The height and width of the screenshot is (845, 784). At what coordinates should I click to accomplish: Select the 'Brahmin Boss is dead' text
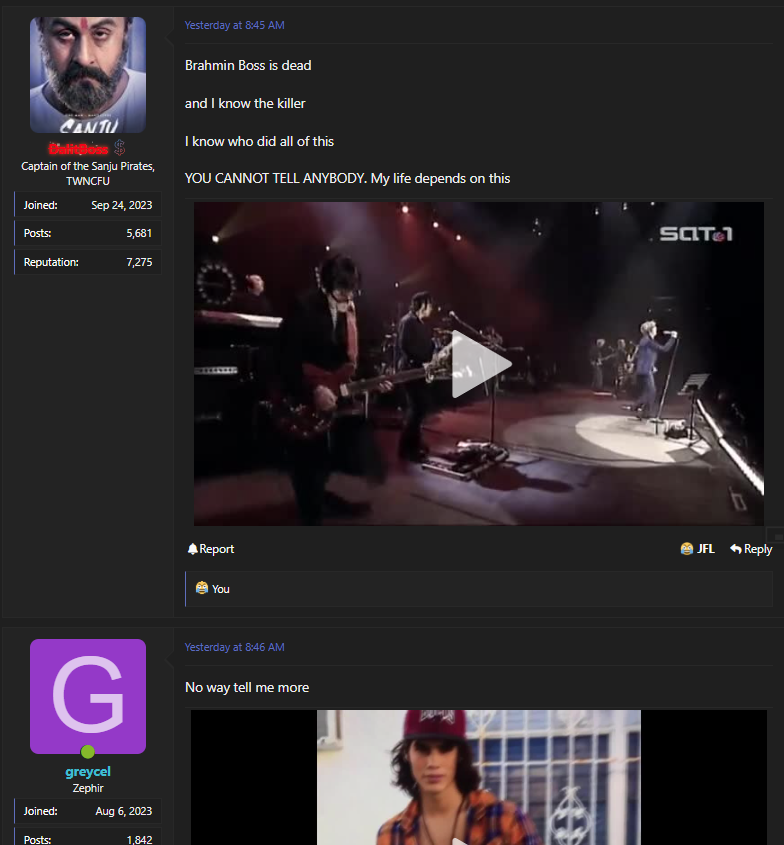[248, 66]
